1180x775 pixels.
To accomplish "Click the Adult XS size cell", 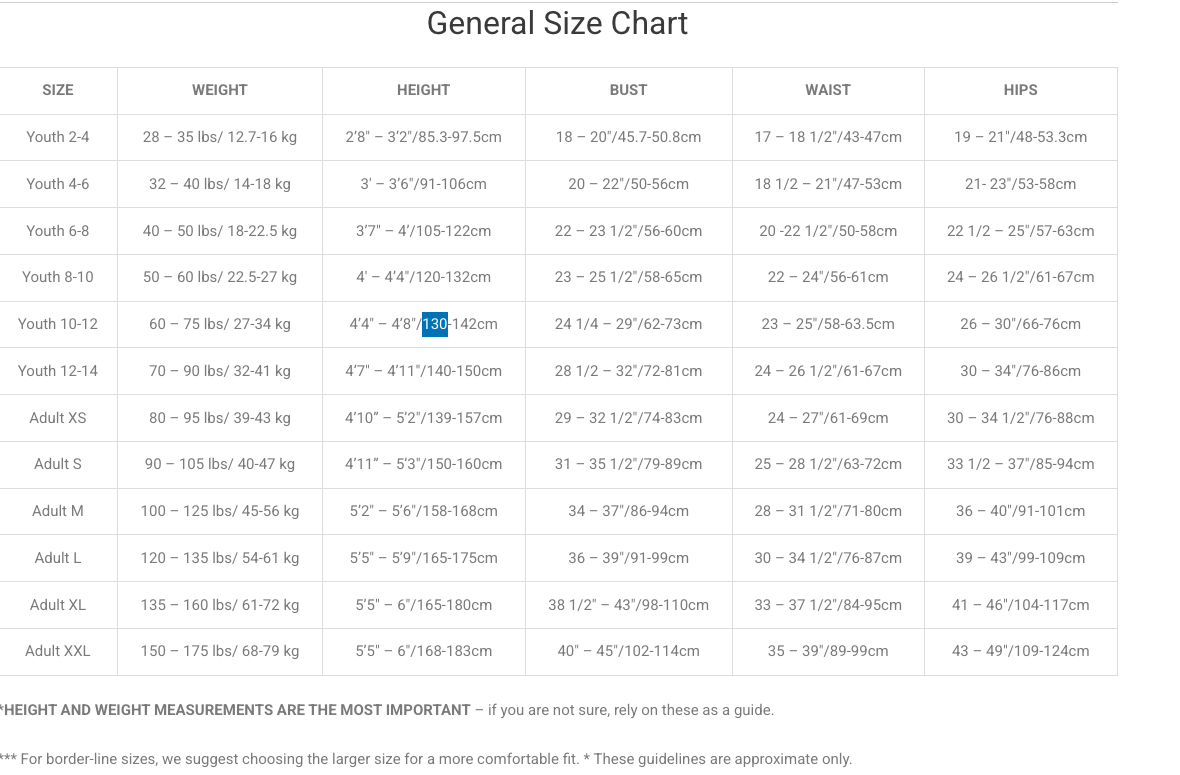I will (58, 418).
